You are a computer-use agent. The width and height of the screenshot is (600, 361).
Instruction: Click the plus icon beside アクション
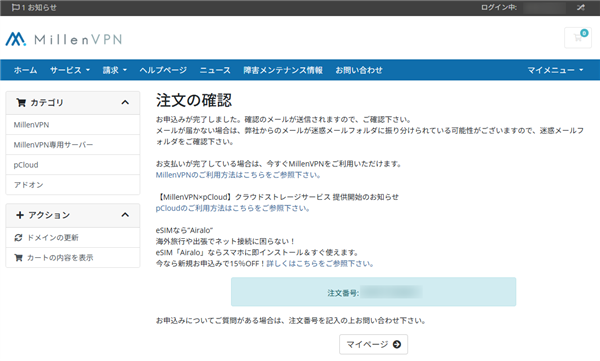coord(20,215)
